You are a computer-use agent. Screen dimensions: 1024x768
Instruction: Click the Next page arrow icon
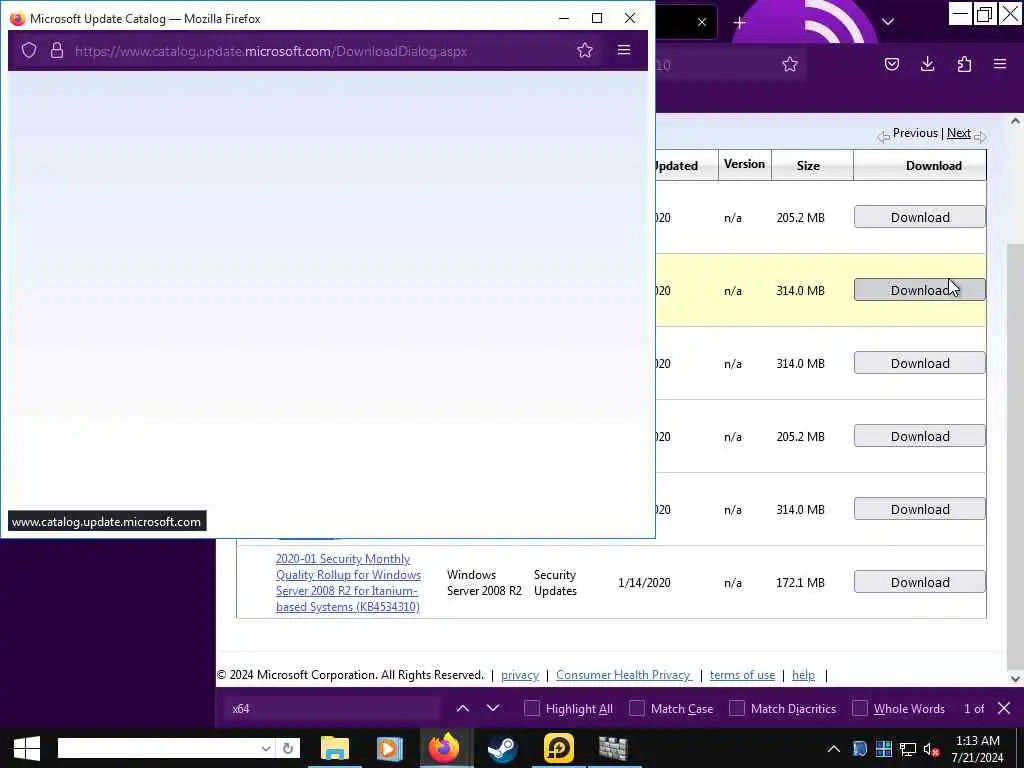980,136
